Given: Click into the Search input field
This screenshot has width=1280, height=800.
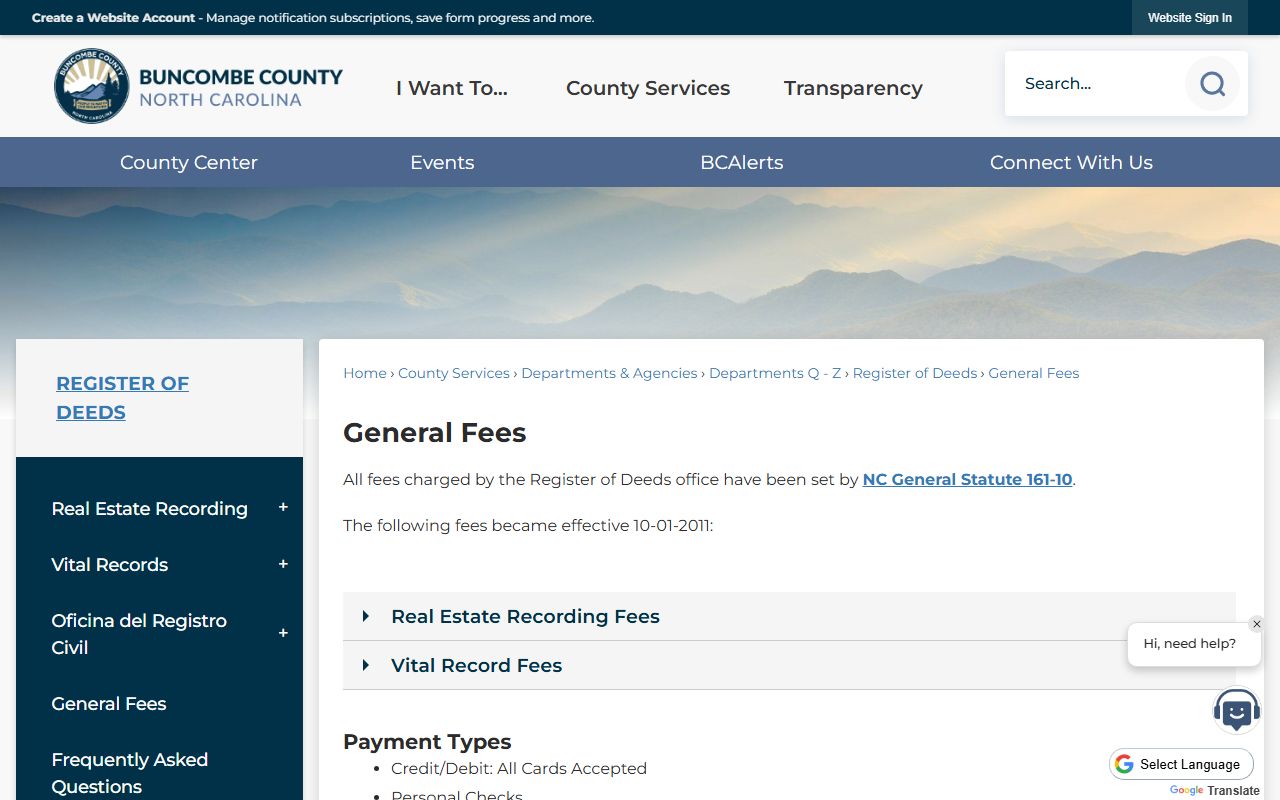Looking at the screenshot, I should point(1096,84).
